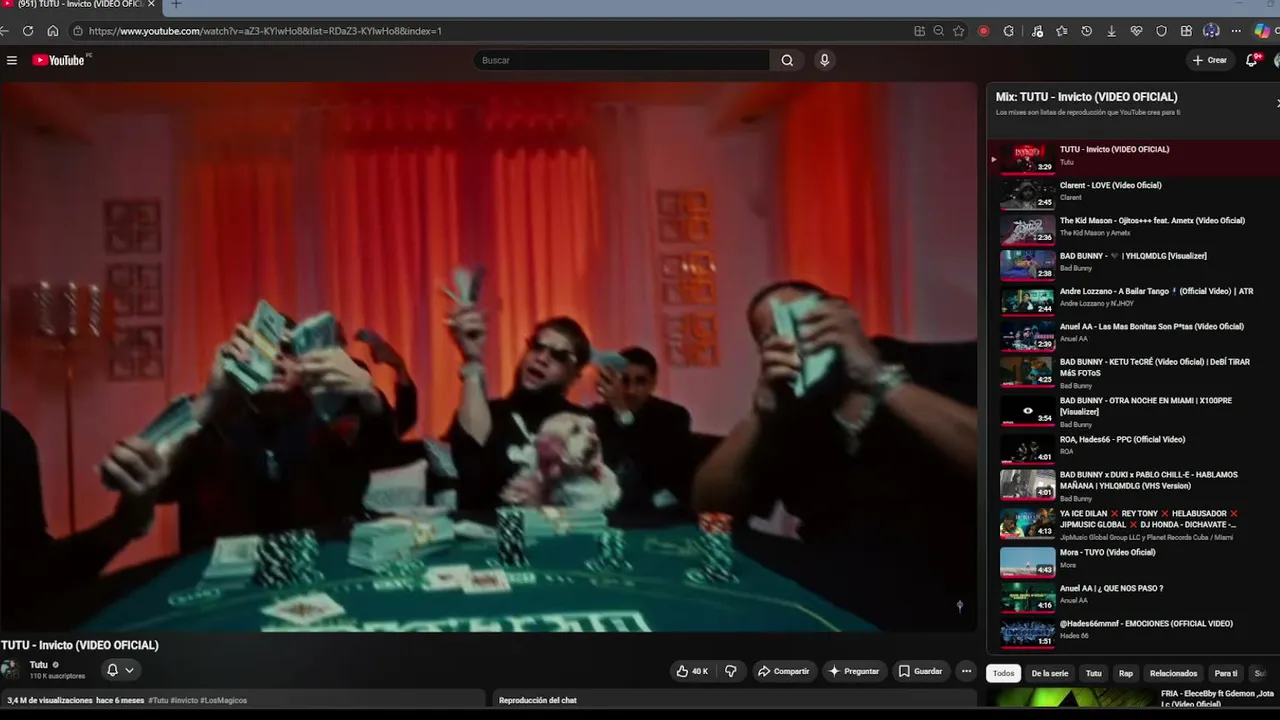Open YA ICE DILAN x REY TONY video

coord(1133,524)
